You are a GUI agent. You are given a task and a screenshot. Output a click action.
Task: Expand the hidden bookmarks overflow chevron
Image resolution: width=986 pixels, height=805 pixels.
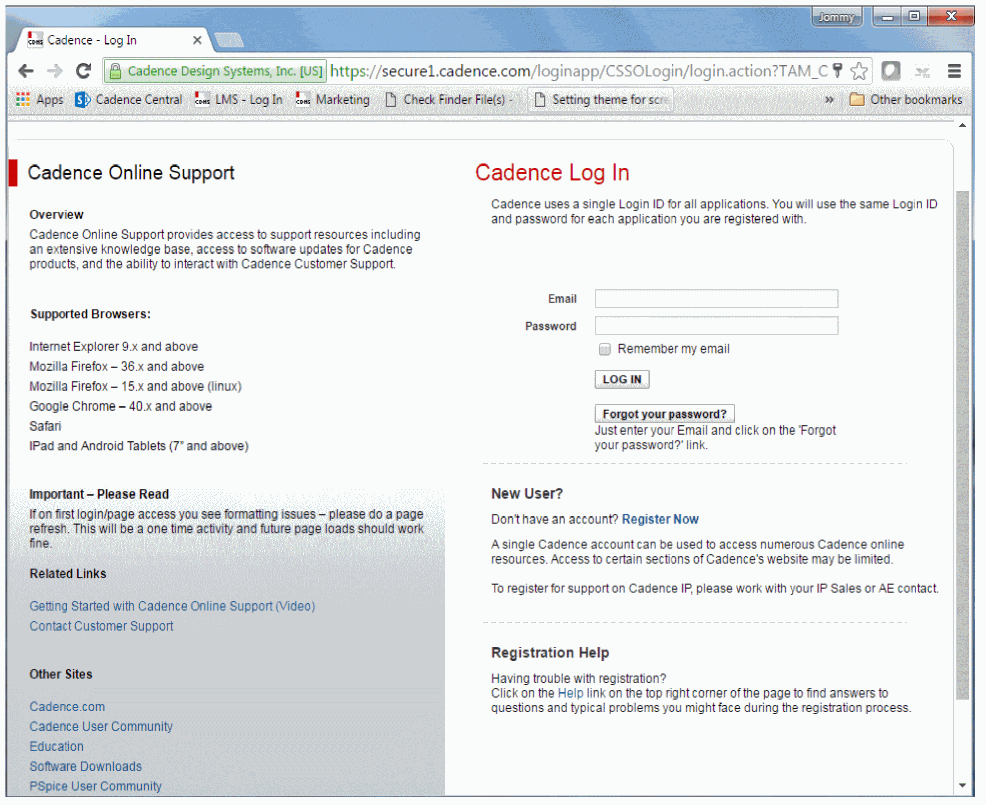[829, 99]
